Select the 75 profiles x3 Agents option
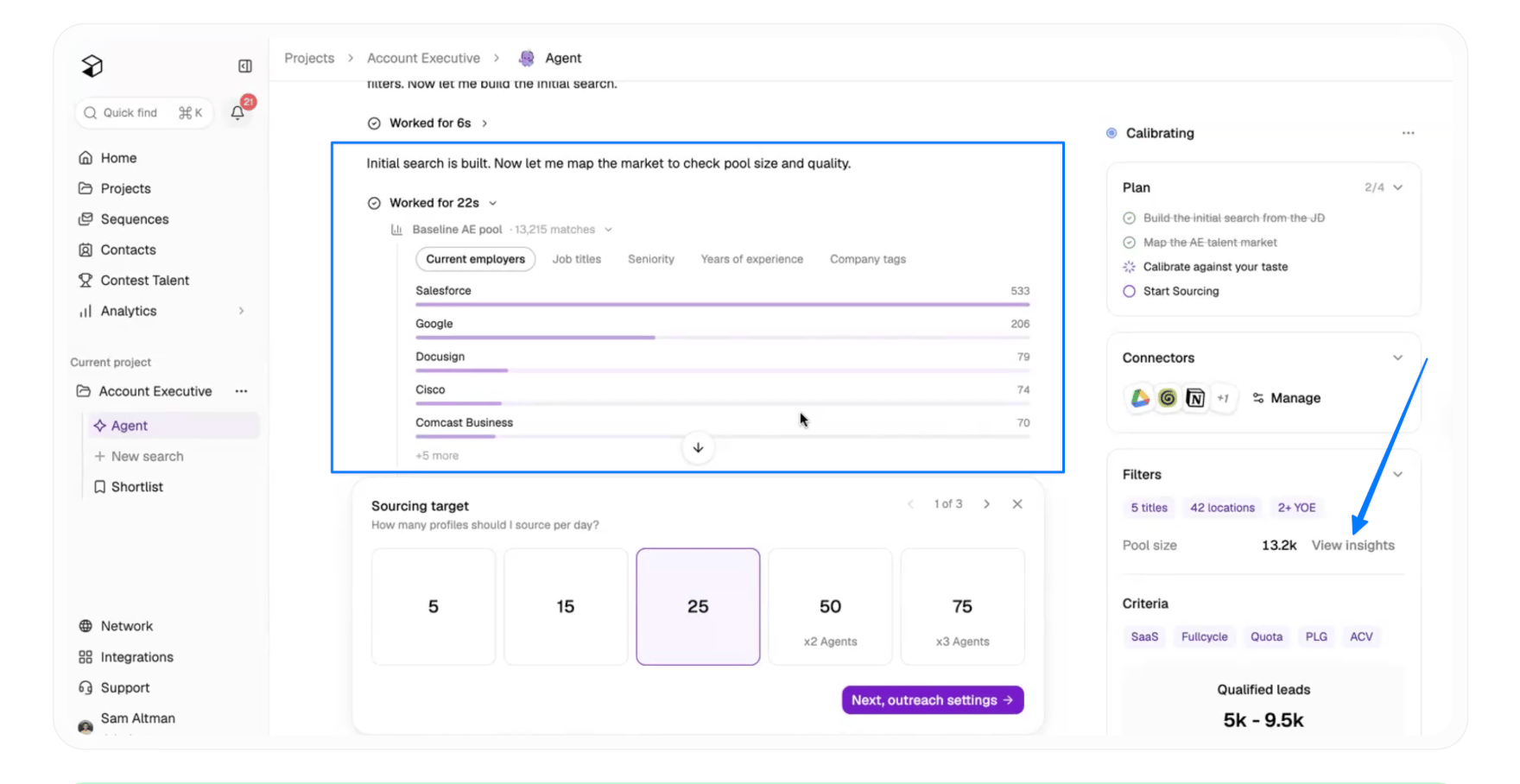The width and height of the screenshot is (1520, 784). [x=962, y=607]
